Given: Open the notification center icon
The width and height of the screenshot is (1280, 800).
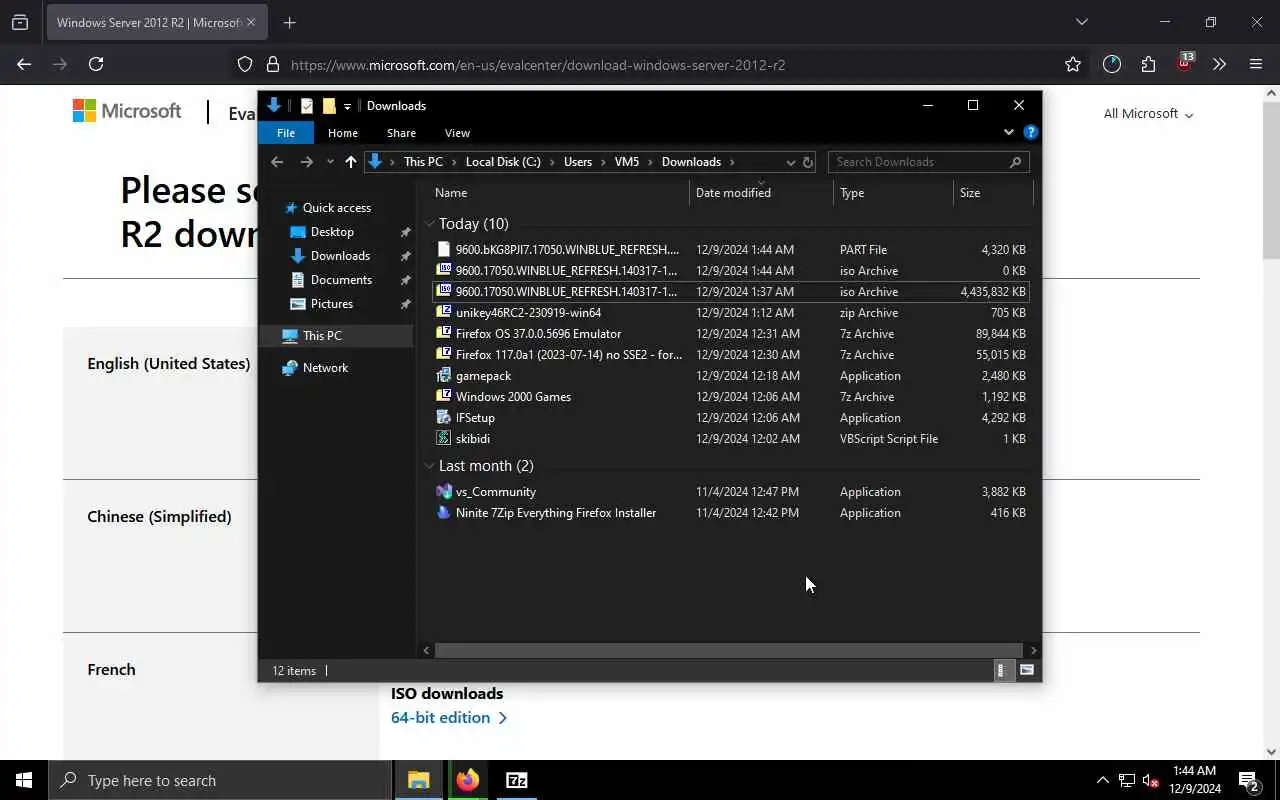Looking at the screenshot, I should pos(1249,780).
